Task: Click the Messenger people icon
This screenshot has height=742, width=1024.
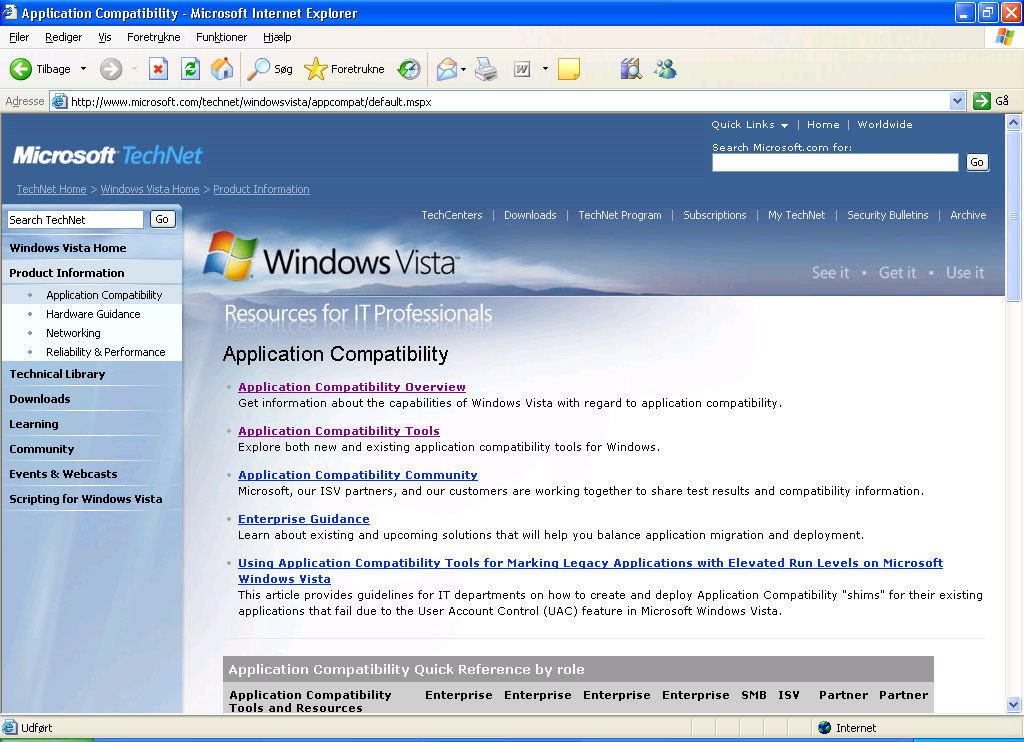Action: (665, 69)
